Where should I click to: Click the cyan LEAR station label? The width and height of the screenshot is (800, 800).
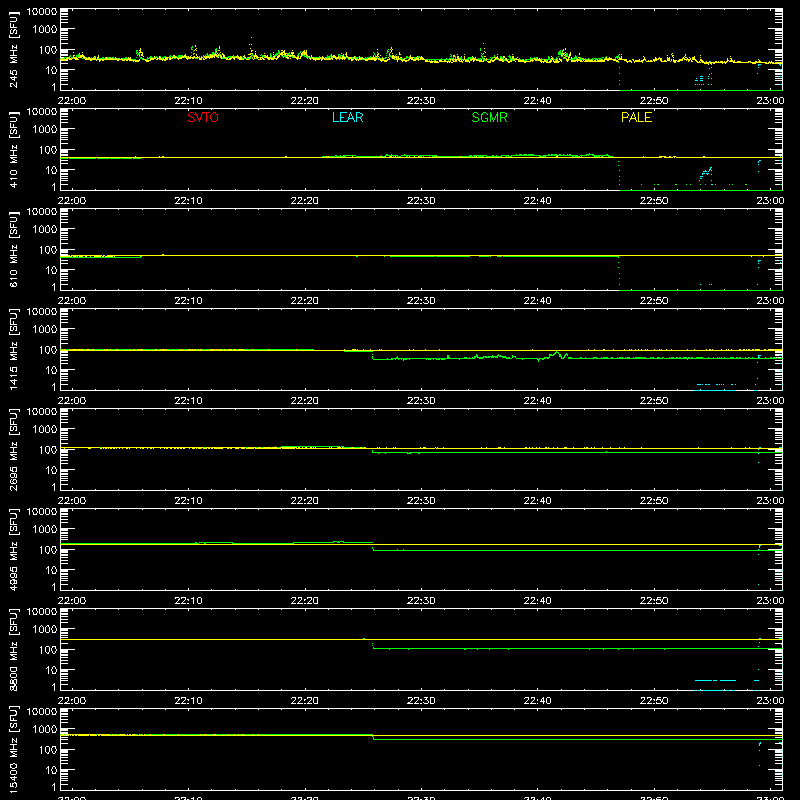(x=347, y=117)
